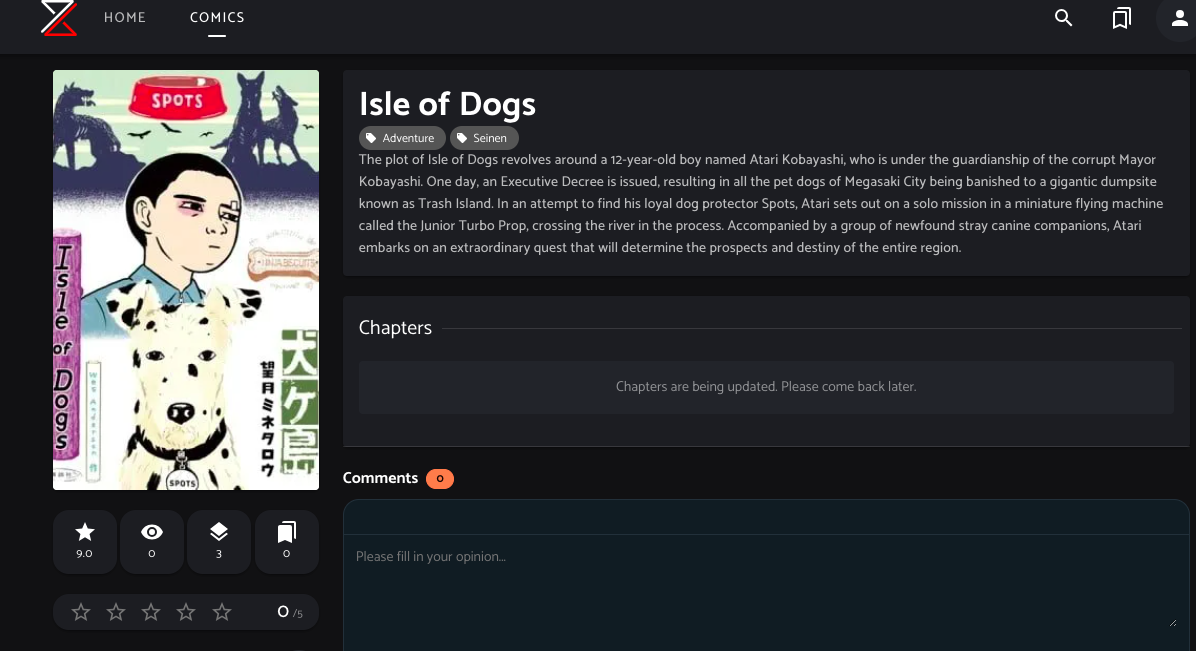Click the Isle of Dogs cover image

coord(186,280)
